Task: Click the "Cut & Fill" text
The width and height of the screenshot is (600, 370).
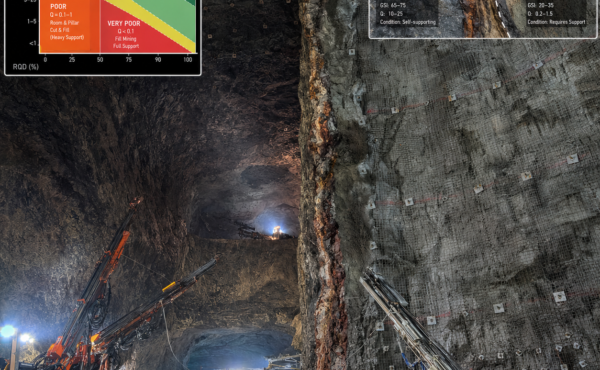Action: click(59, 30)
